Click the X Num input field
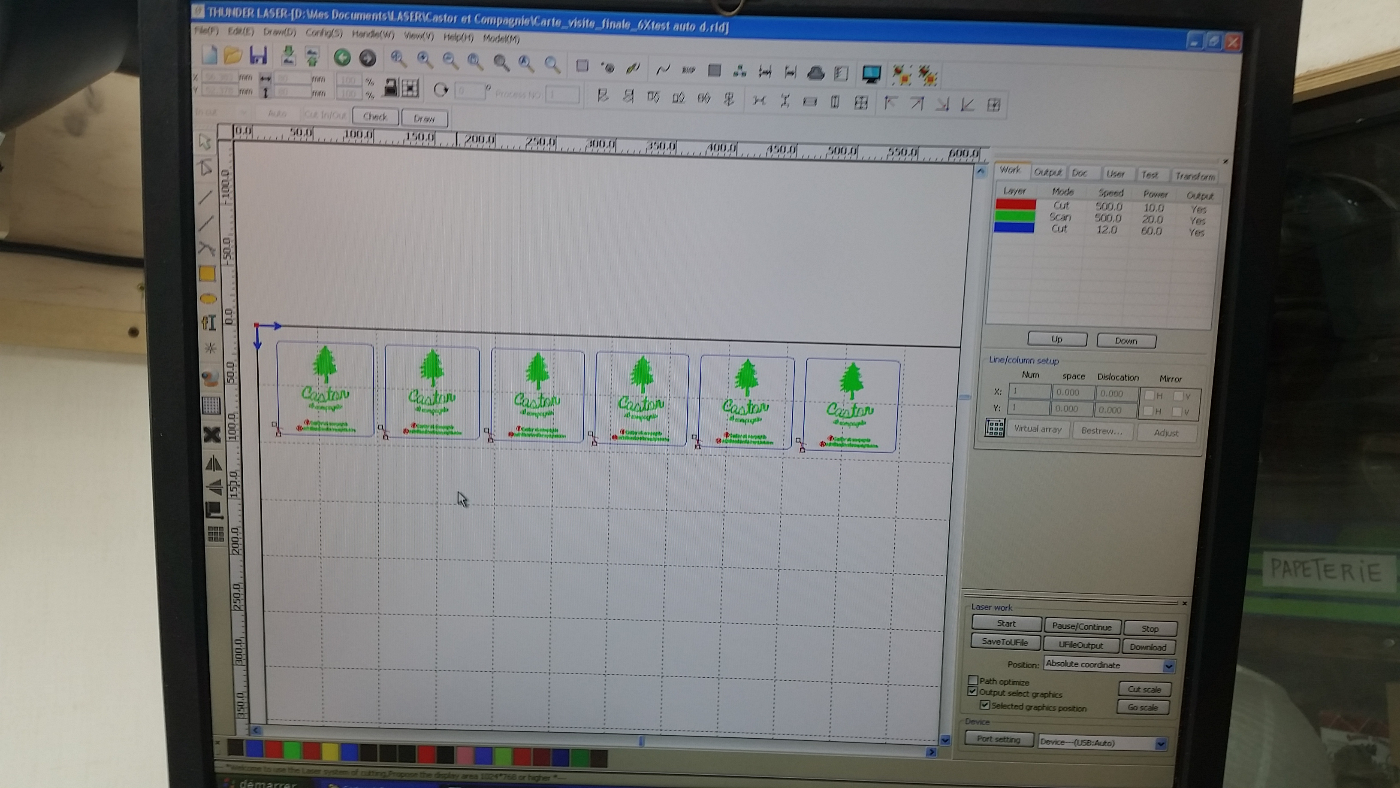The image size is (1400, 788). pyautogui.click(x=1029, y=393)
